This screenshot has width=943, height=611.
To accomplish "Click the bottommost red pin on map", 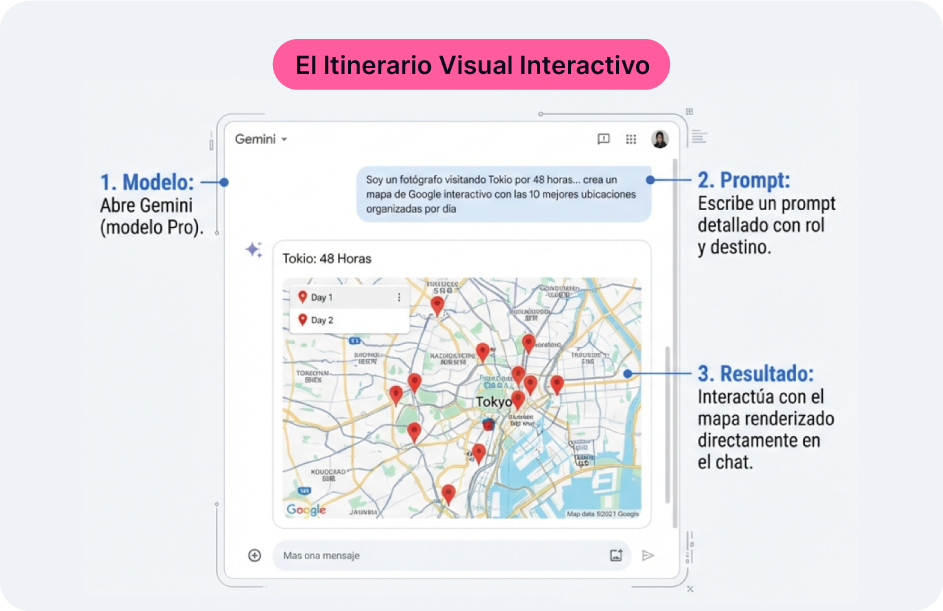I will pyautogui.click(x=448, y=494).
